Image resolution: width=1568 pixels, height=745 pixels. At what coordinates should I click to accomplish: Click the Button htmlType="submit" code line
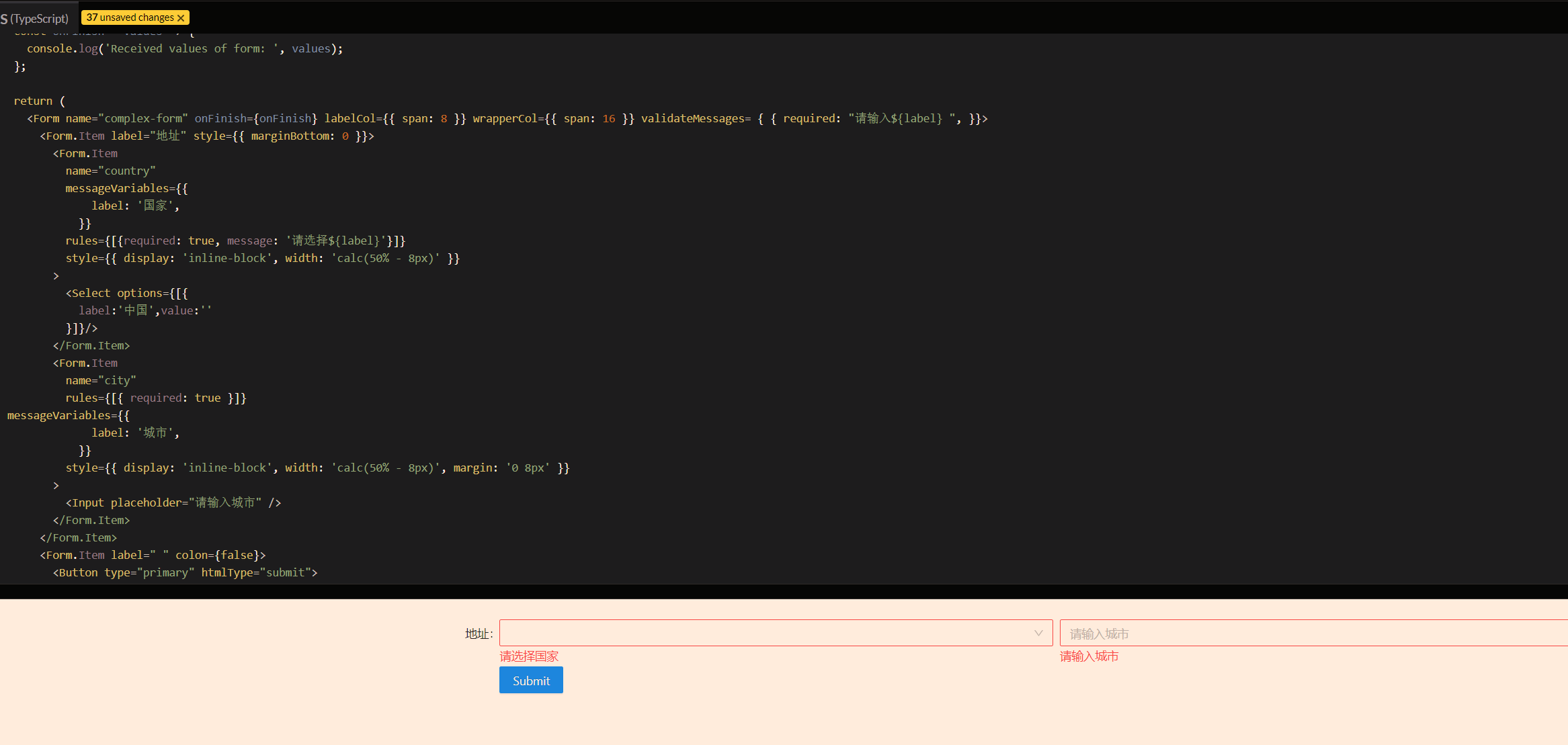pos(185,572)
